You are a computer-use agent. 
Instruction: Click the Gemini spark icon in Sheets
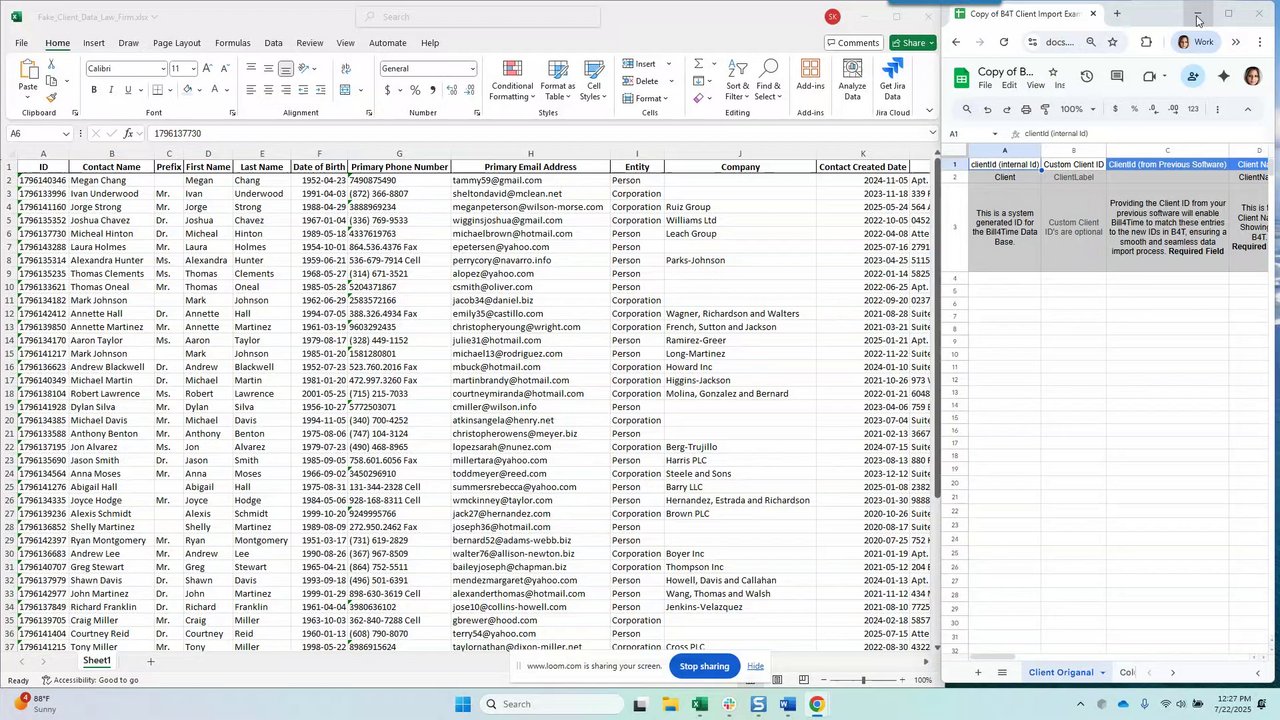[x=1223, y=76]
